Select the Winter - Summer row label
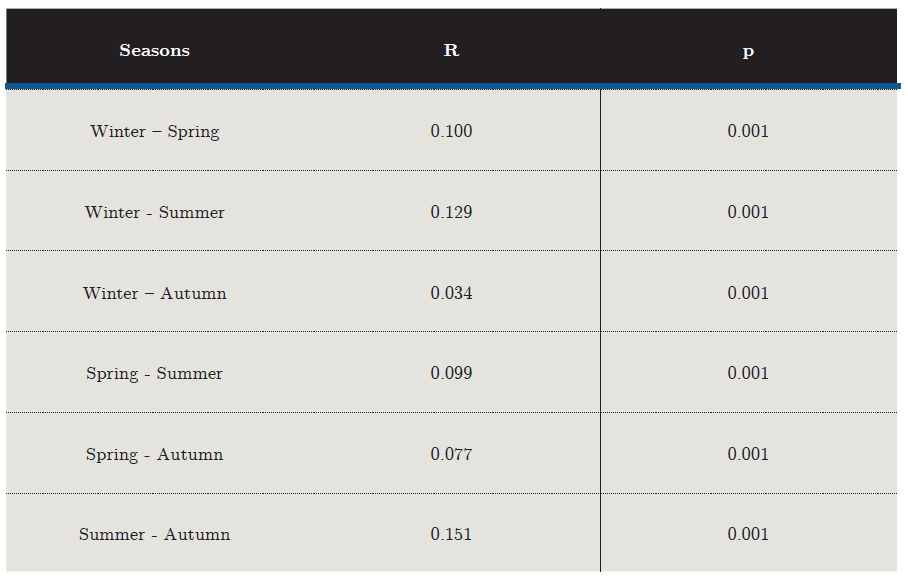This screenshot has width=908, height=583. tap(155, 212)
